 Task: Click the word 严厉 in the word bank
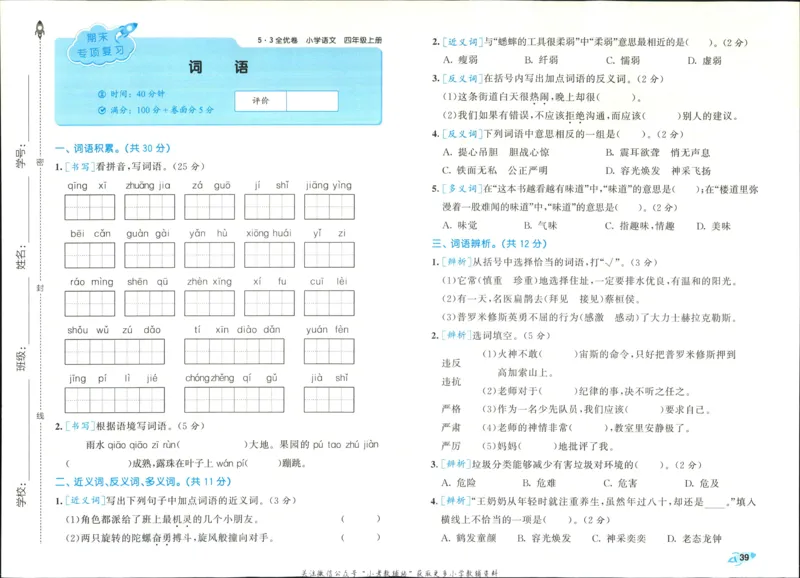pos(451,446)
